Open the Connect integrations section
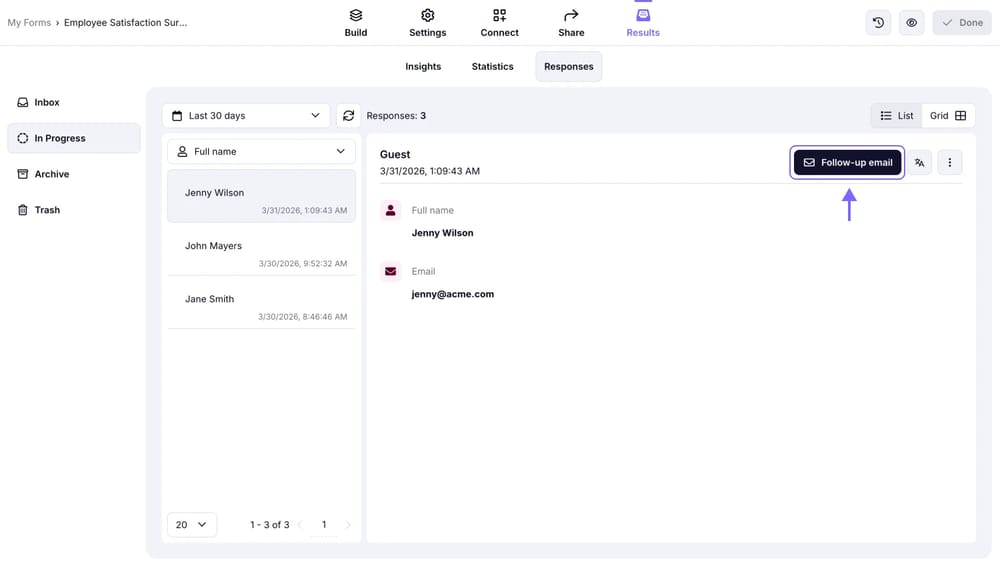Viewport: 1000px width, 566px height. coord(499,23)
